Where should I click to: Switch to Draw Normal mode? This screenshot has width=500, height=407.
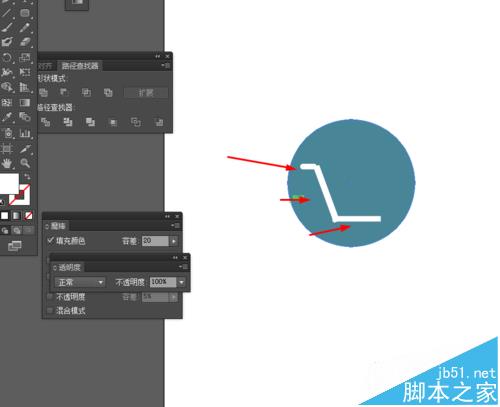(5, 230)
